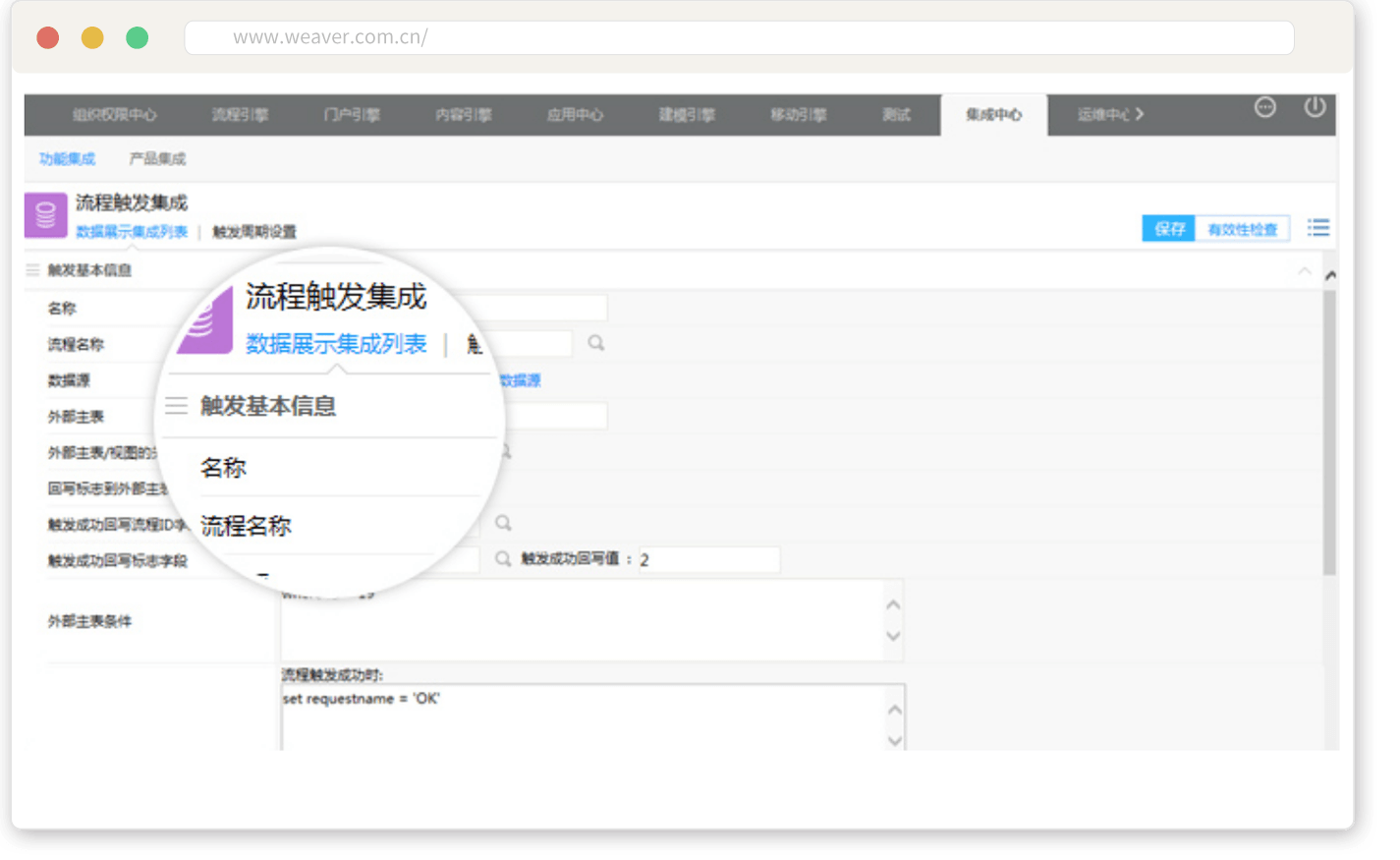Click the blue 保存 button
The width and height of the screenshot is (1400, 860).
pyautogui.click(x=1168, y=229)
